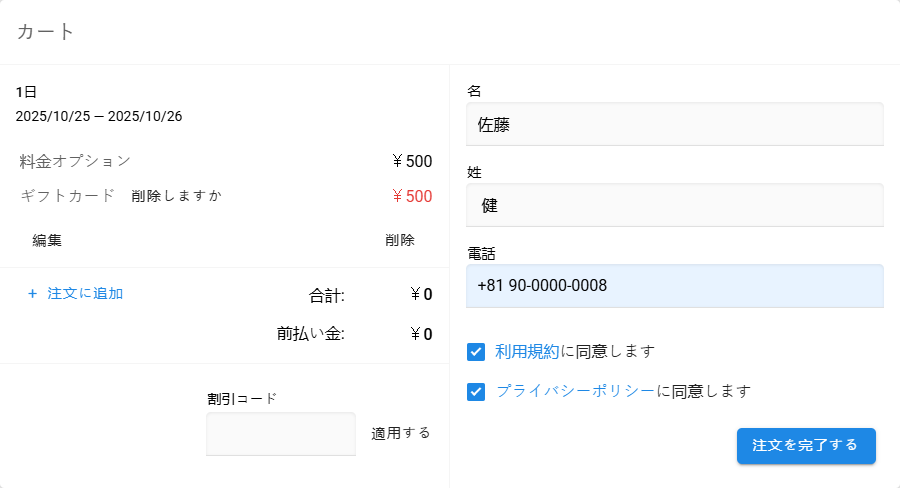Click the plus icon beside 注文に追加
This screenshot has height=488, width=900.
click(x=32, y=294)
